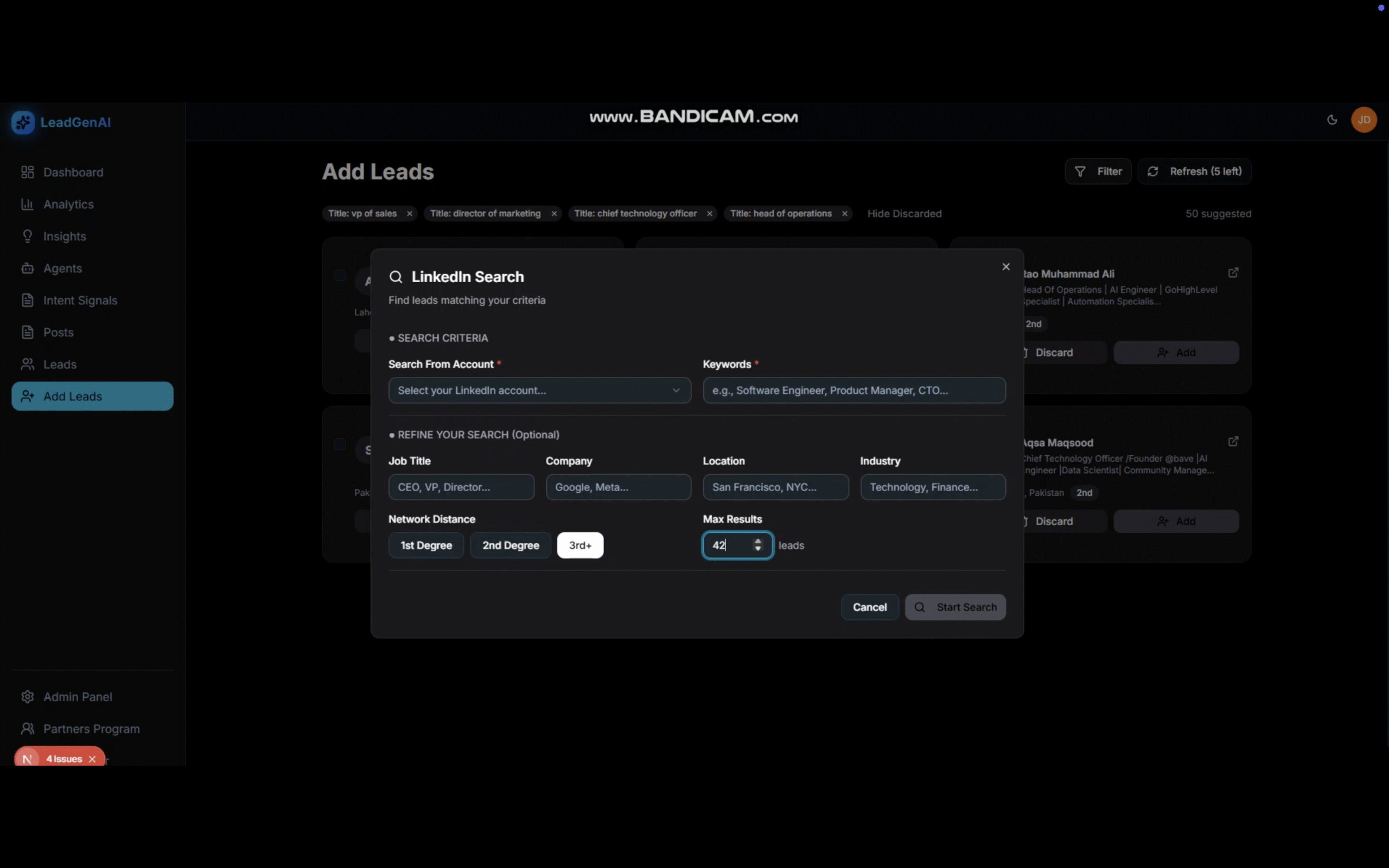Dismiss the 4 Issues badge
This screenshot has width=1389, height=868.
pyautogui.click(x=92, y=759)
